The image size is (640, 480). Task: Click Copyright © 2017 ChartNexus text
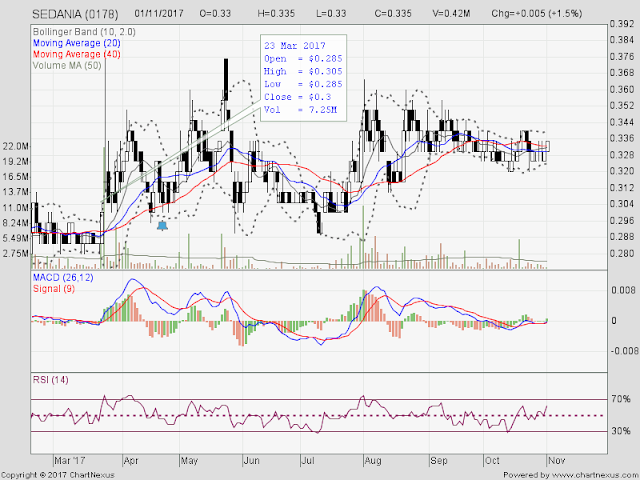(58, 475)
